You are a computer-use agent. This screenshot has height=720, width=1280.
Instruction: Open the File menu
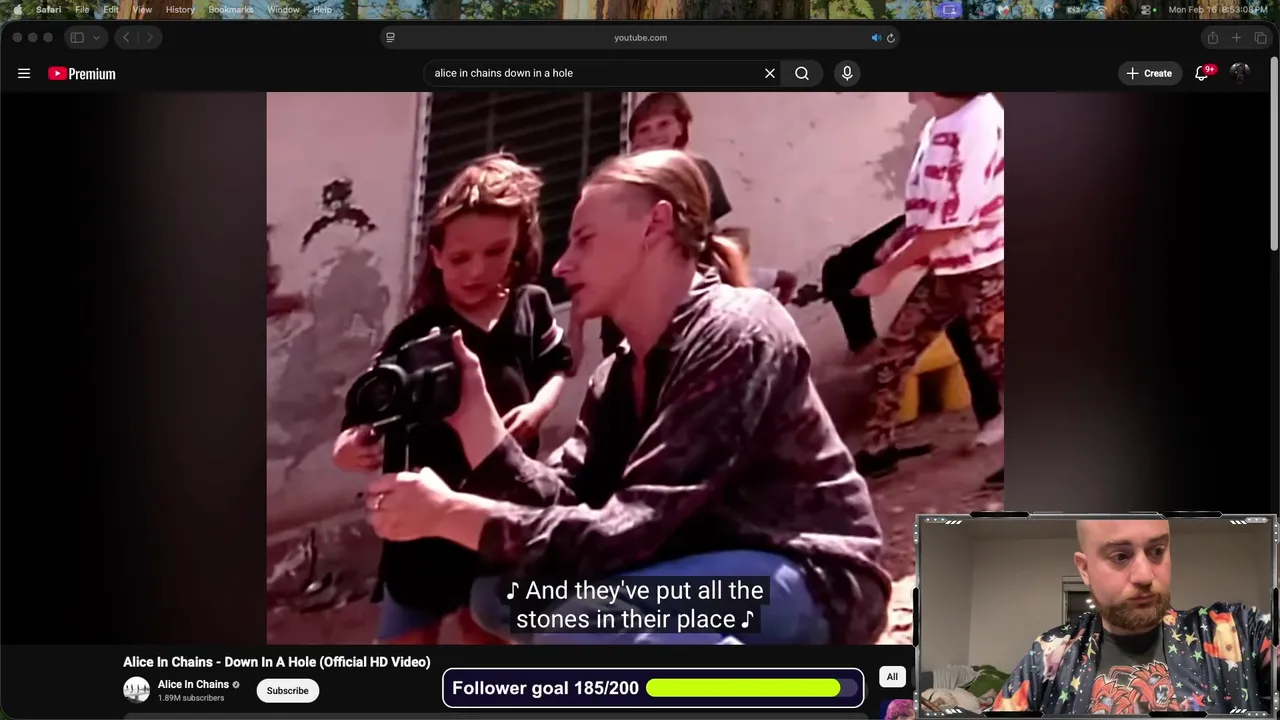tap(82, 9)
